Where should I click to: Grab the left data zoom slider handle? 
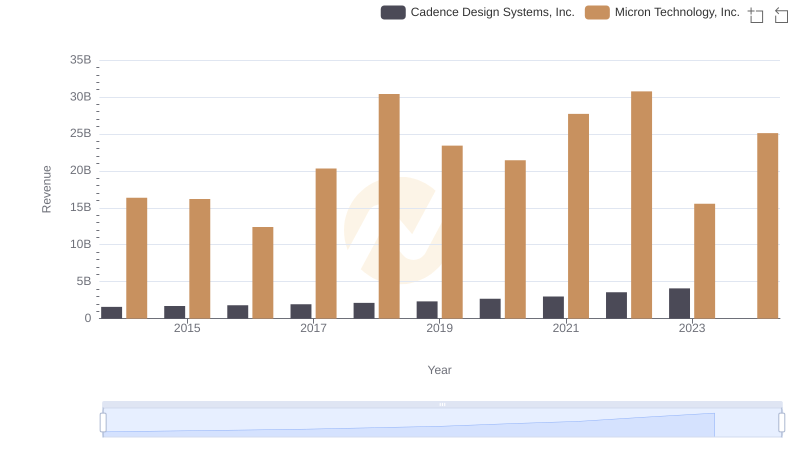click(x=103, y=423)
